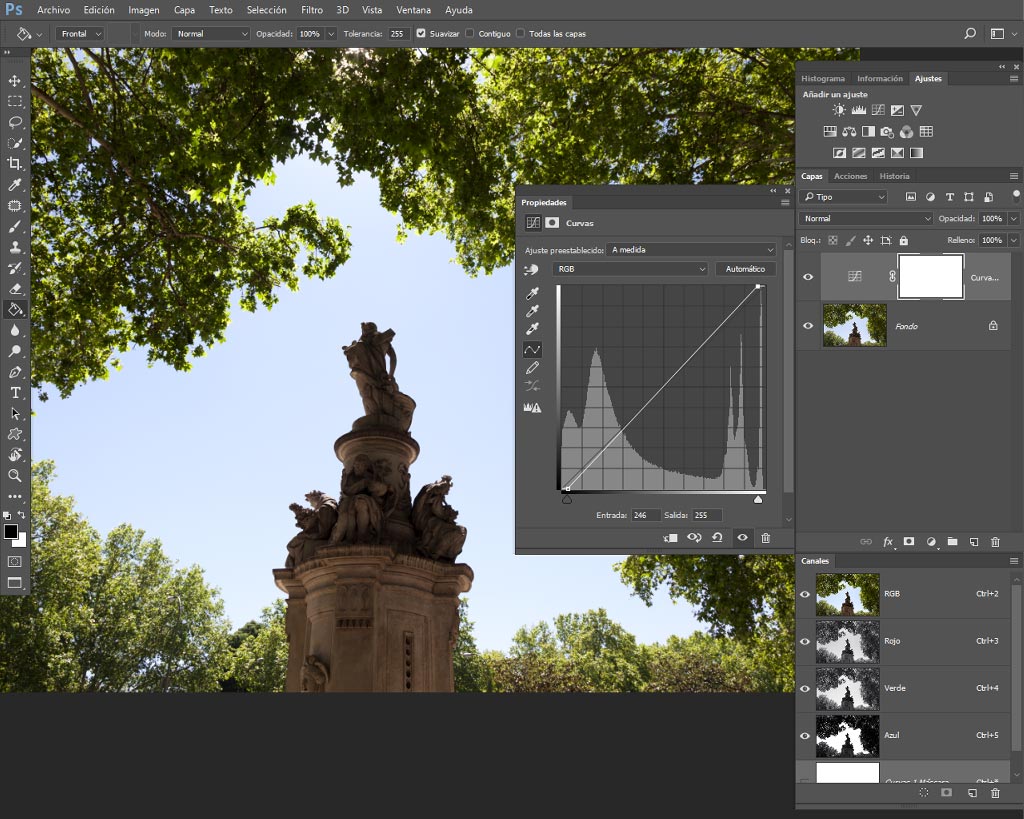The height and width of the screenshot is (819, 1024).
Task: Toggle visibility of the Verde channel
Action: [805, 688]
